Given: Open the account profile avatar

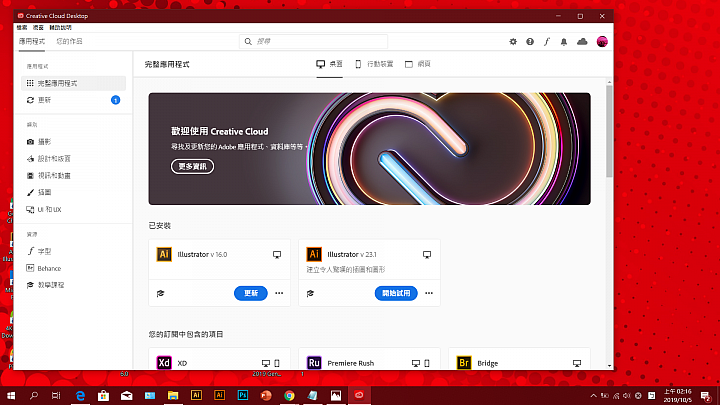Looking at the screenshot, I should (602, 41).
